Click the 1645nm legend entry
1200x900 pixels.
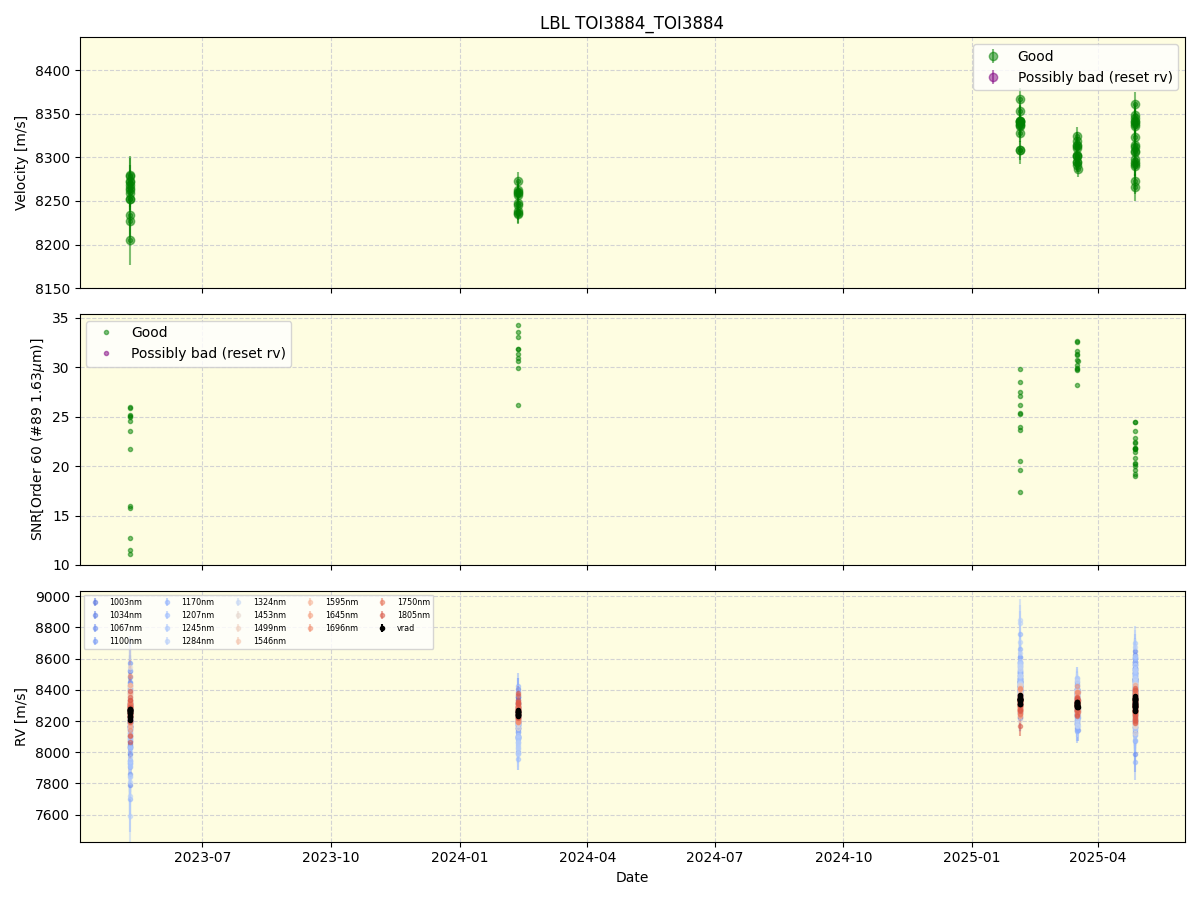(341, 615)
